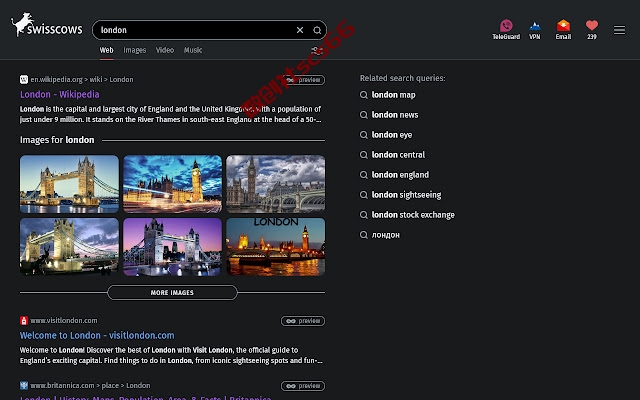
Task: Preview the Wikipedia result
Action: pyautogui.click(x=303, y=80)
